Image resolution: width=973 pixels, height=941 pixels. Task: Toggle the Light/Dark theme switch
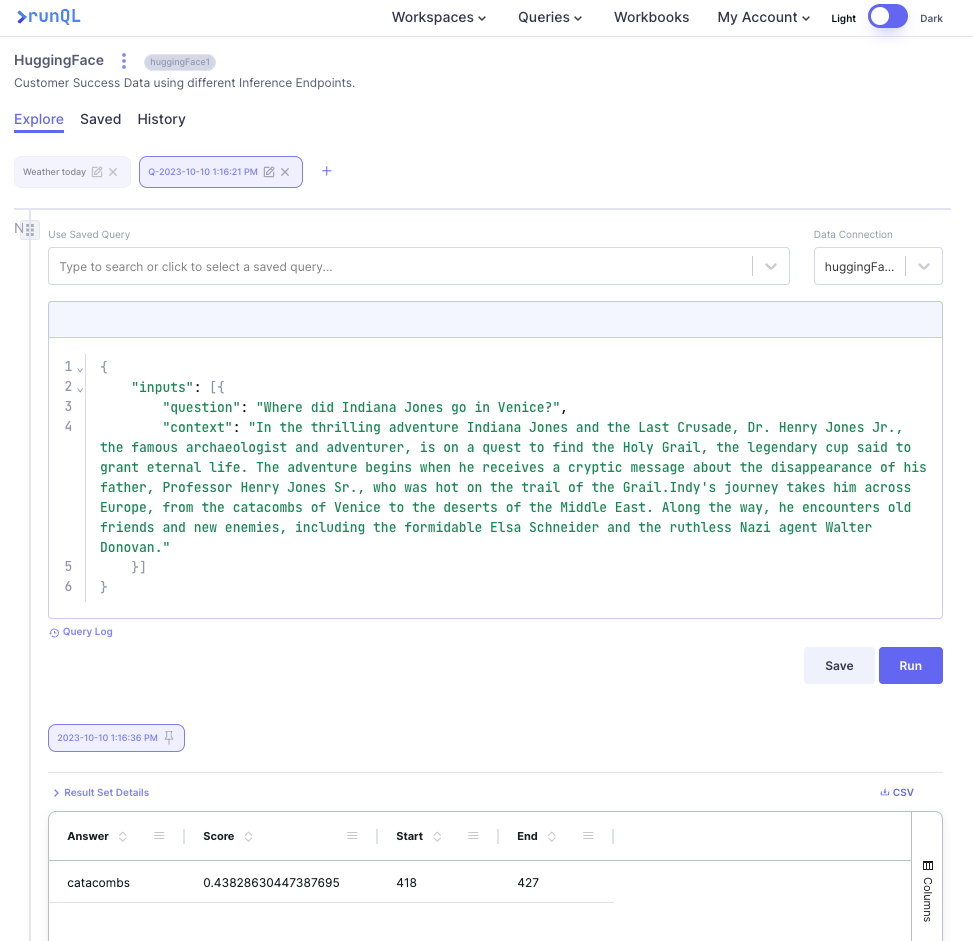point(887,17)
